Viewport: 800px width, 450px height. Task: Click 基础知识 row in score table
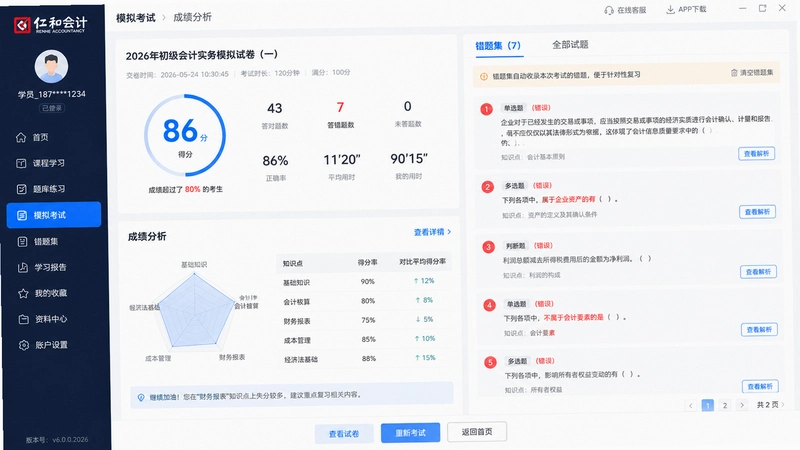click(363, 282)
